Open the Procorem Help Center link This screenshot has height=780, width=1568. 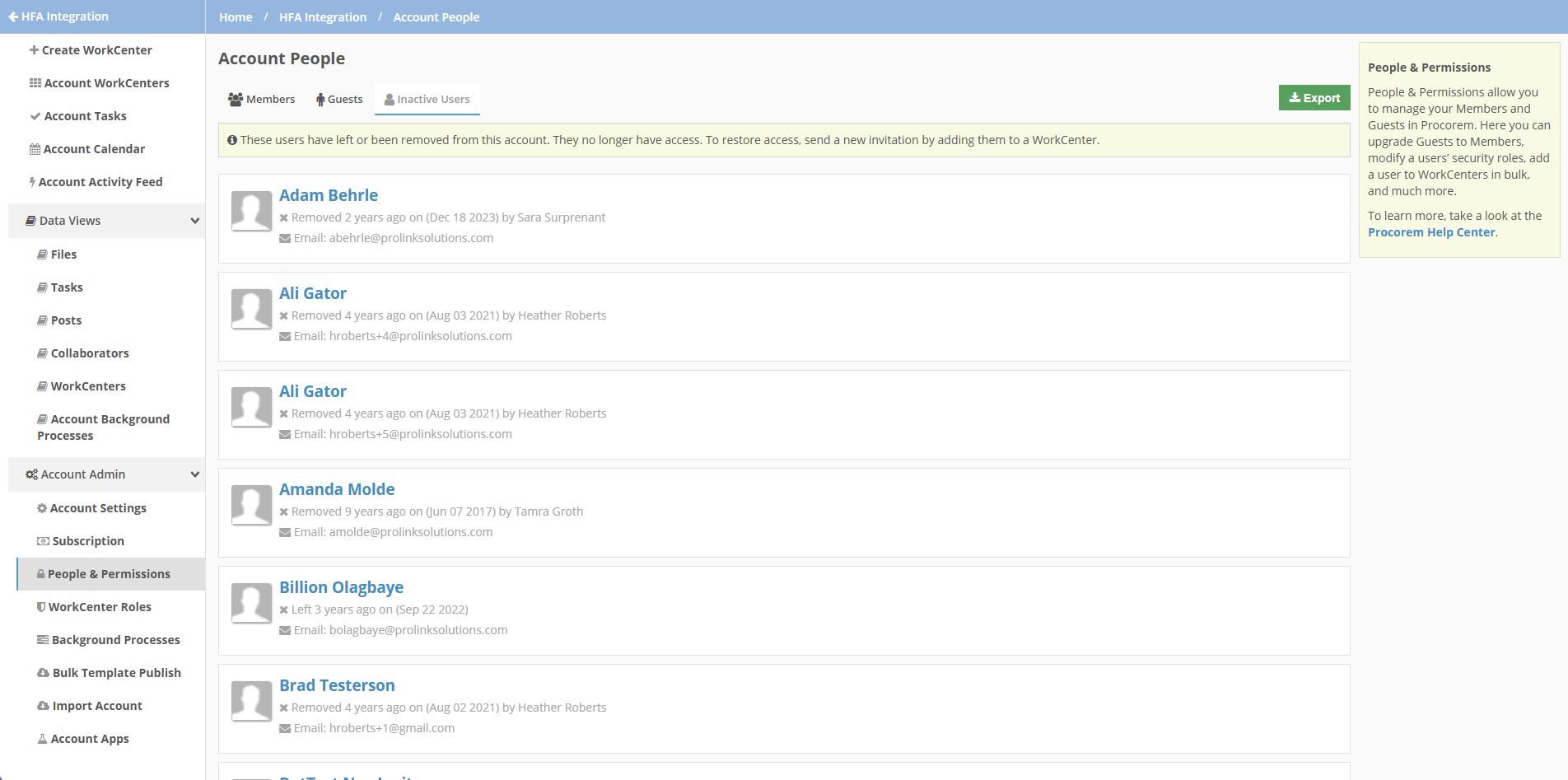tap(1430, 232)
